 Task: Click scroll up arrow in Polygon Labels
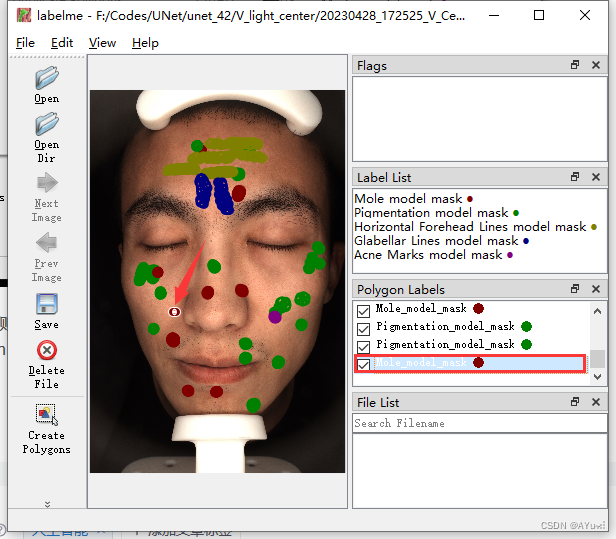pos(598,312)
